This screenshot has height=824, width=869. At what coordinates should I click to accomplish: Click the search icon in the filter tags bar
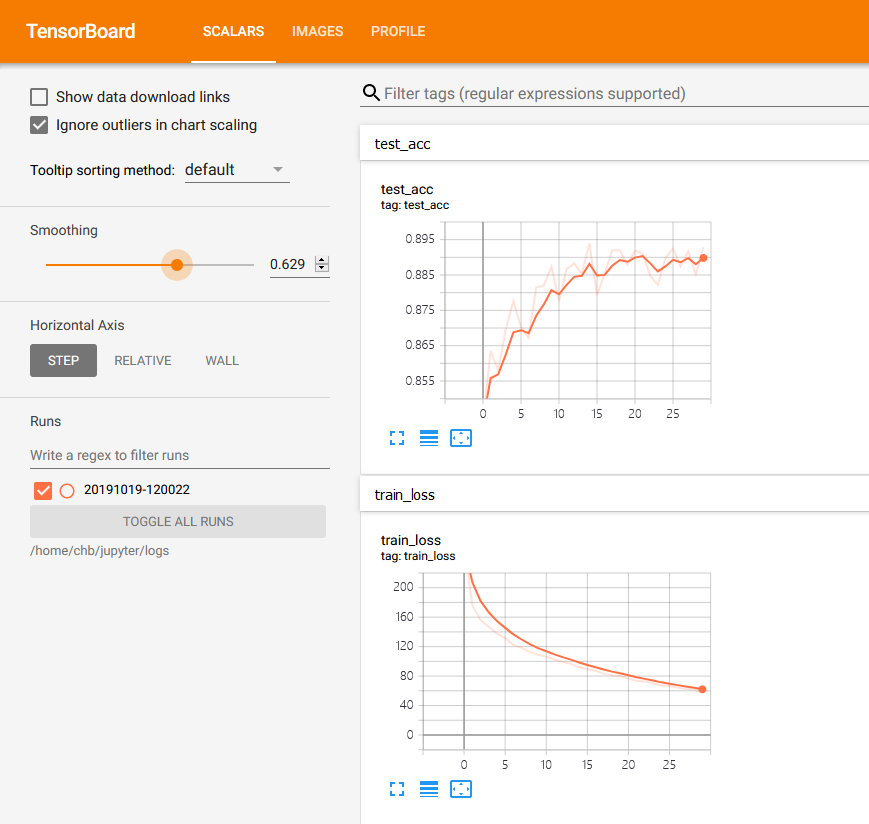tap(370, 92)
